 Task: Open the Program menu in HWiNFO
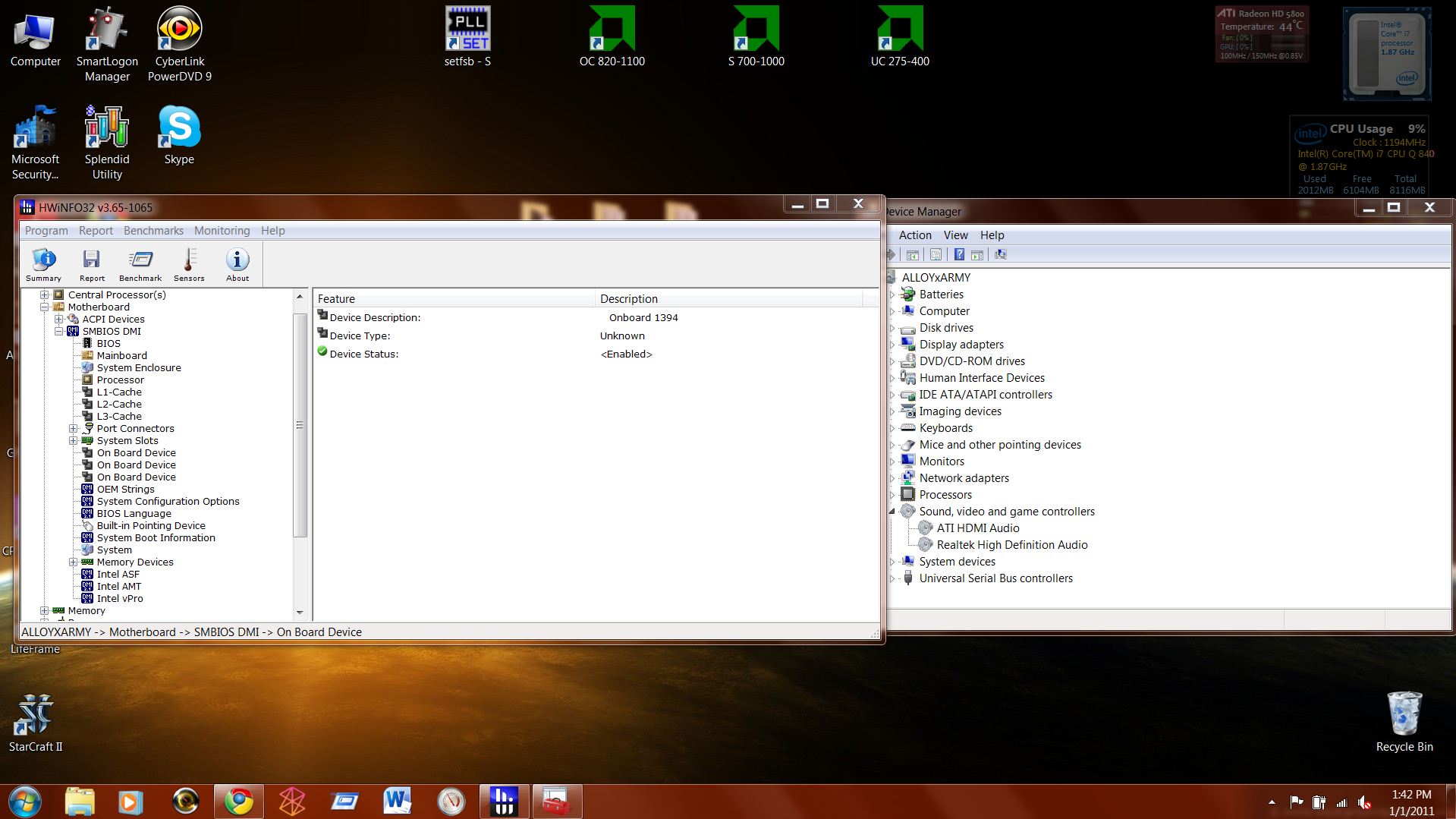46,231
